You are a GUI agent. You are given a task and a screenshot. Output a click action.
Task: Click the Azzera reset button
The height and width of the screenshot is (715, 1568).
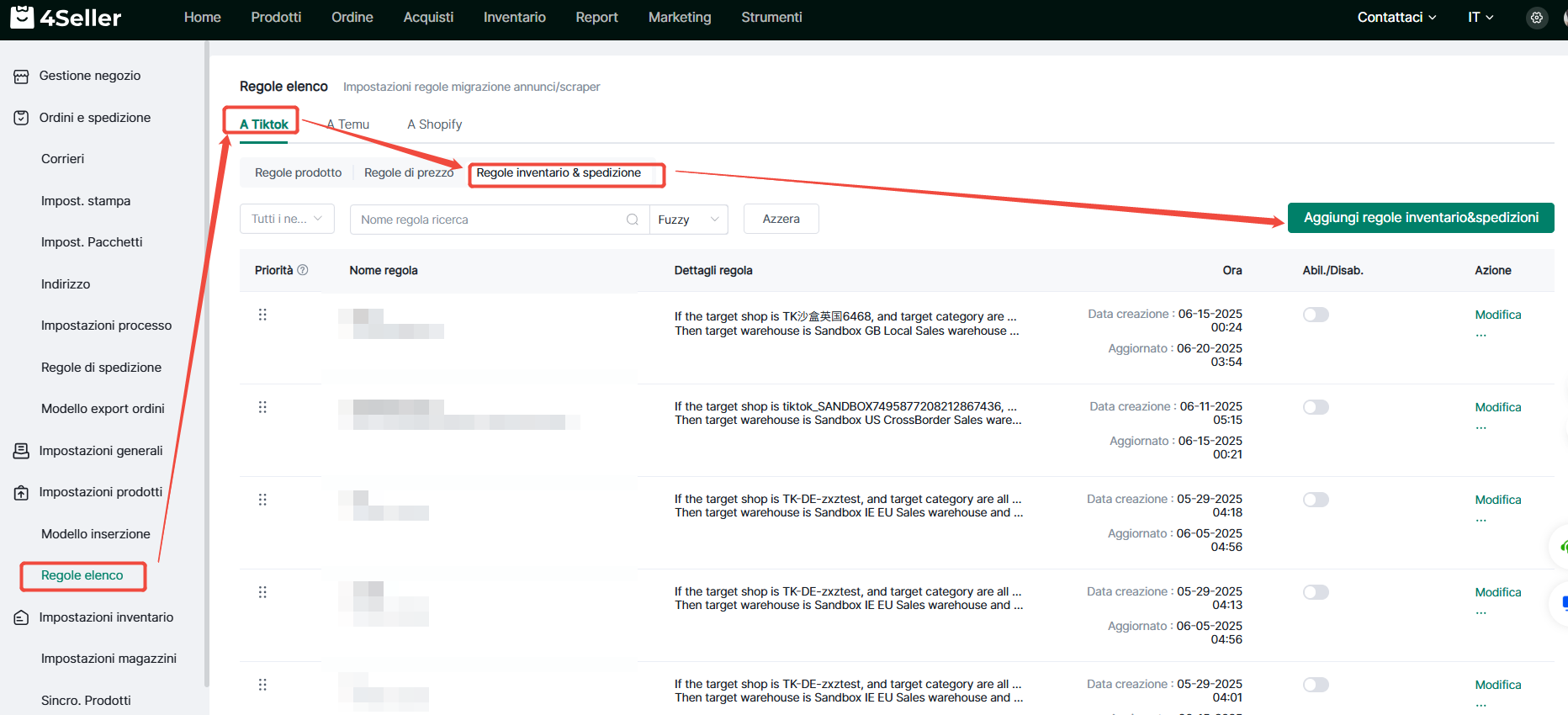coord(781,219)
